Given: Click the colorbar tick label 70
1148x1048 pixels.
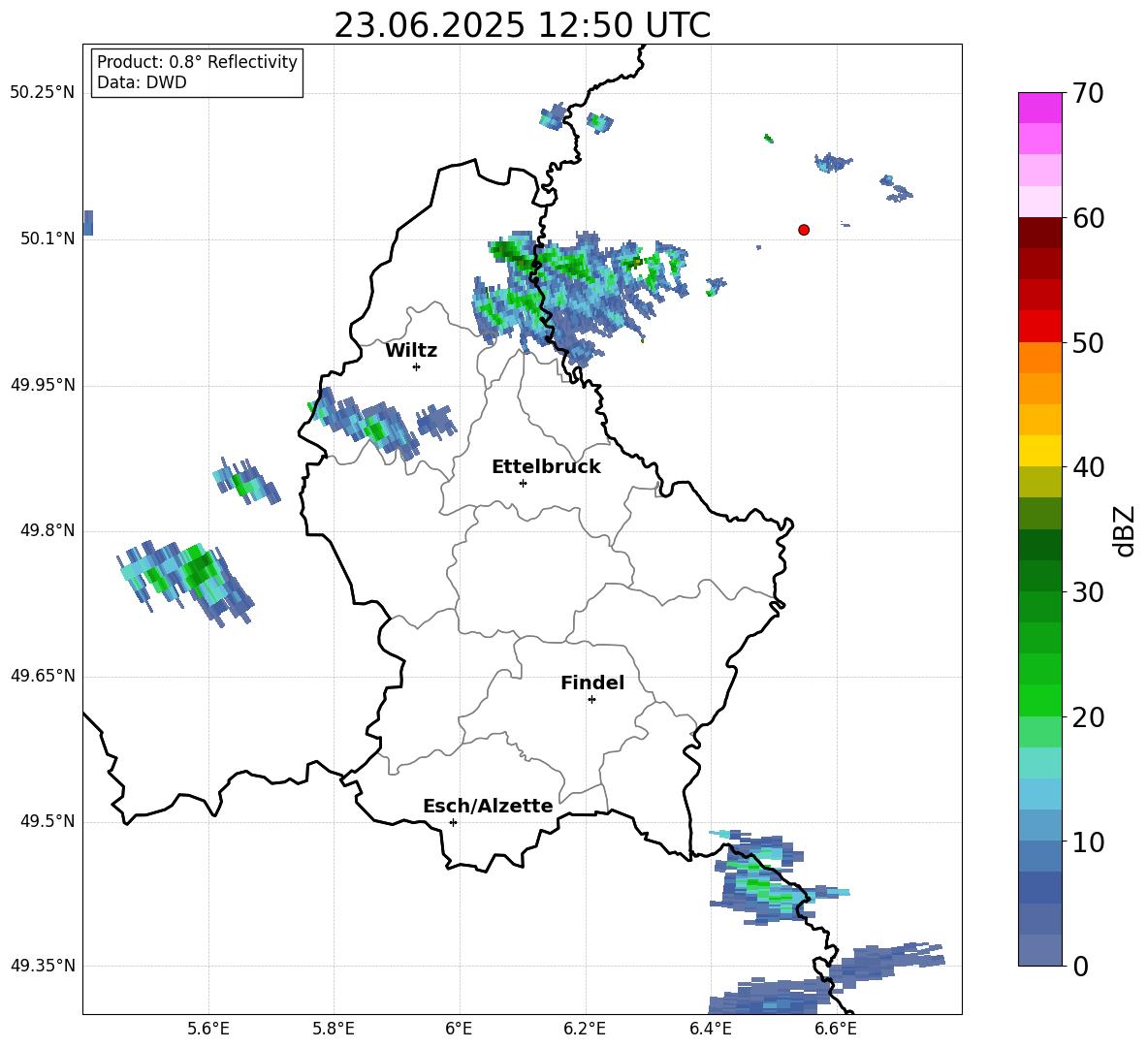Looking at the screenshot, I should [1087, 93].
